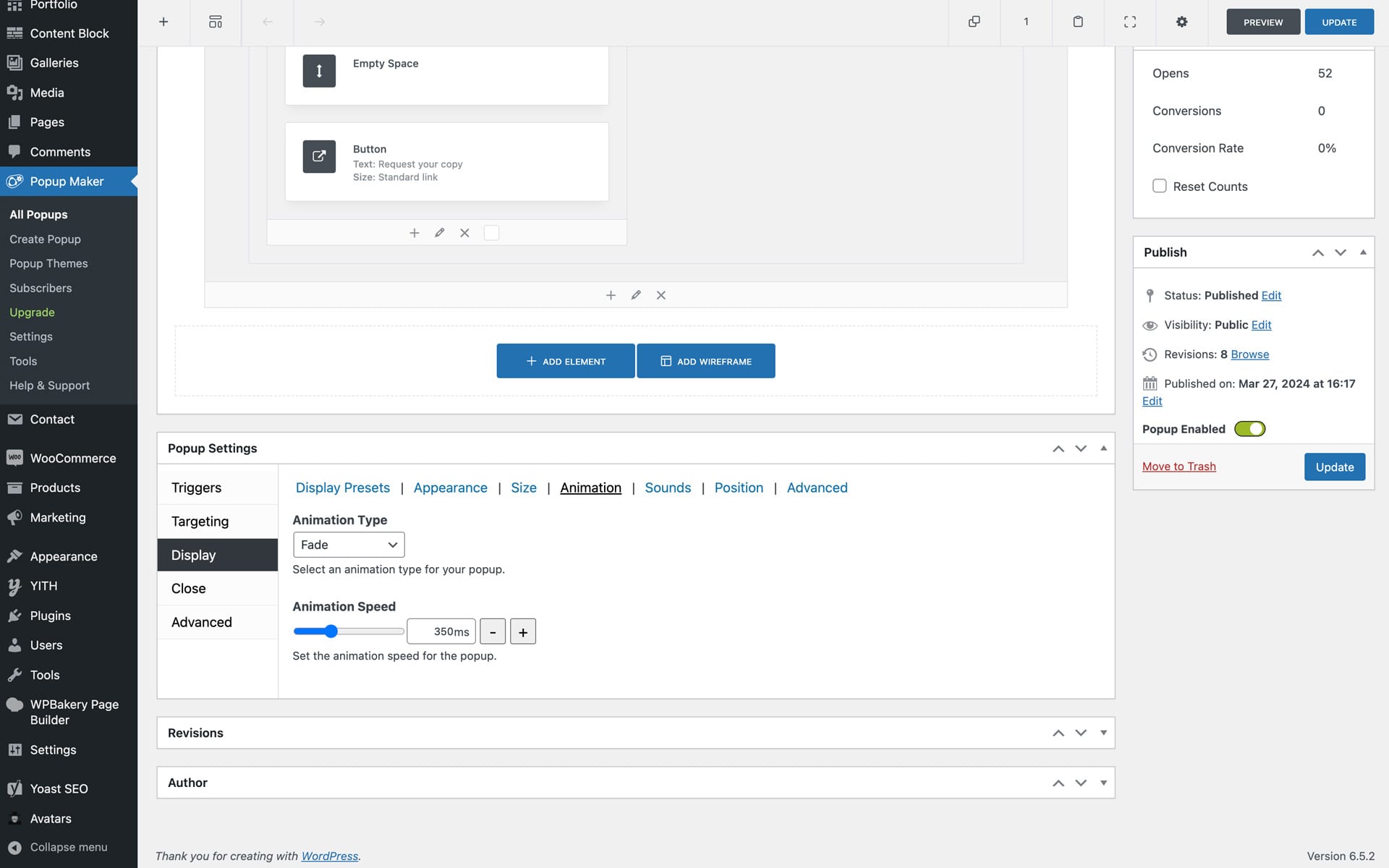
Task: Delete the outer row with its X icon
Action: point(660,295)
